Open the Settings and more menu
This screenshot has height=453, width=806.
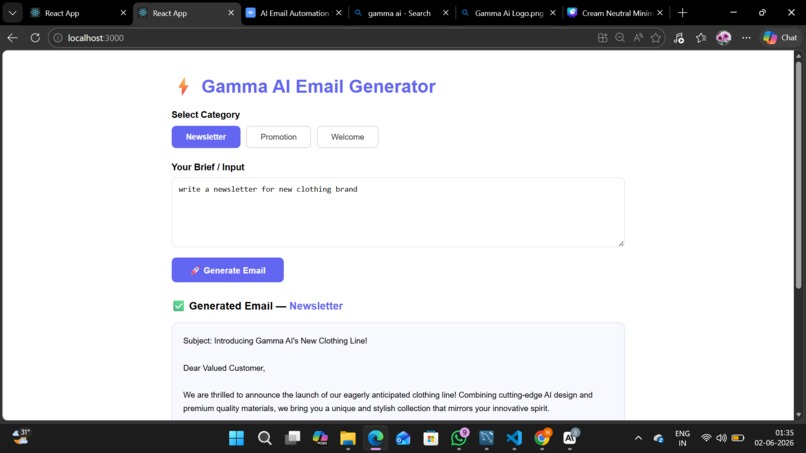pyautogui.click(x=746, y=38)
